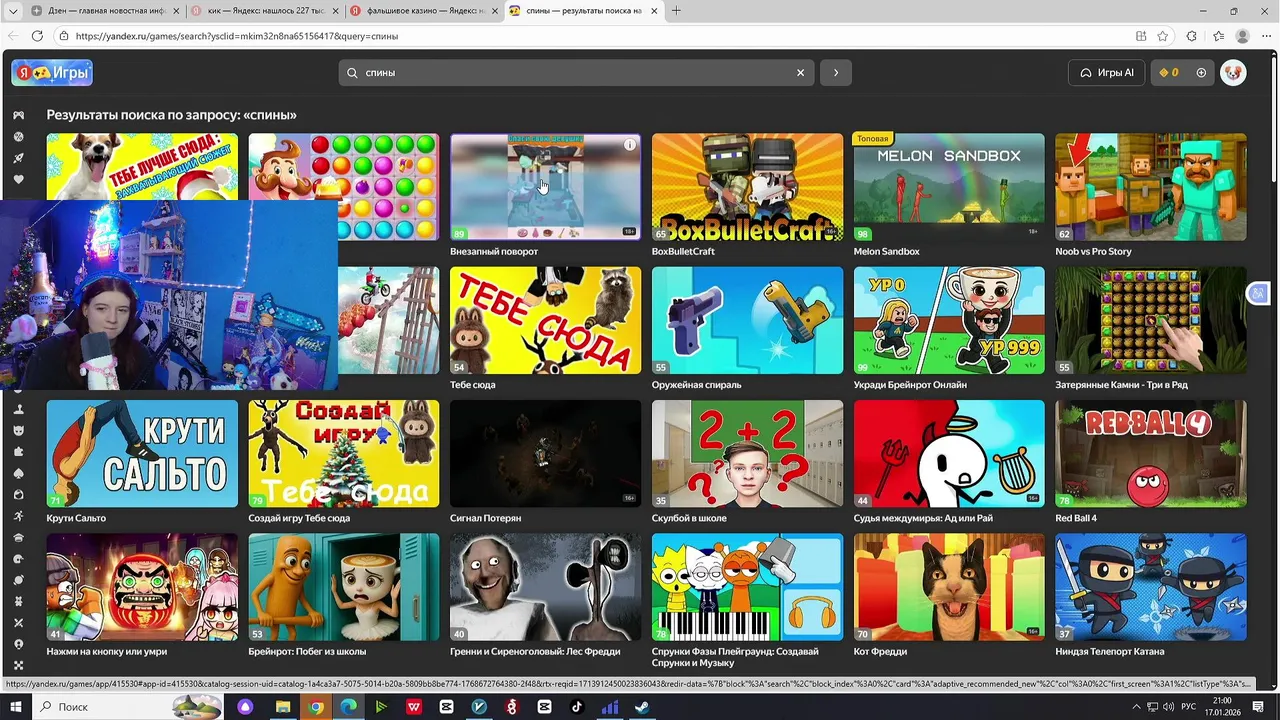Open Noob vs Pro Story thumbnail
1280x720 pixels.
(1151, 187)
